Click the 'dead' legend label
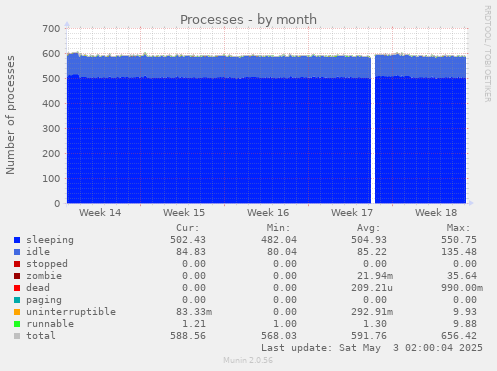Viewport: 497px width, 371px height. tap(38, 288)
